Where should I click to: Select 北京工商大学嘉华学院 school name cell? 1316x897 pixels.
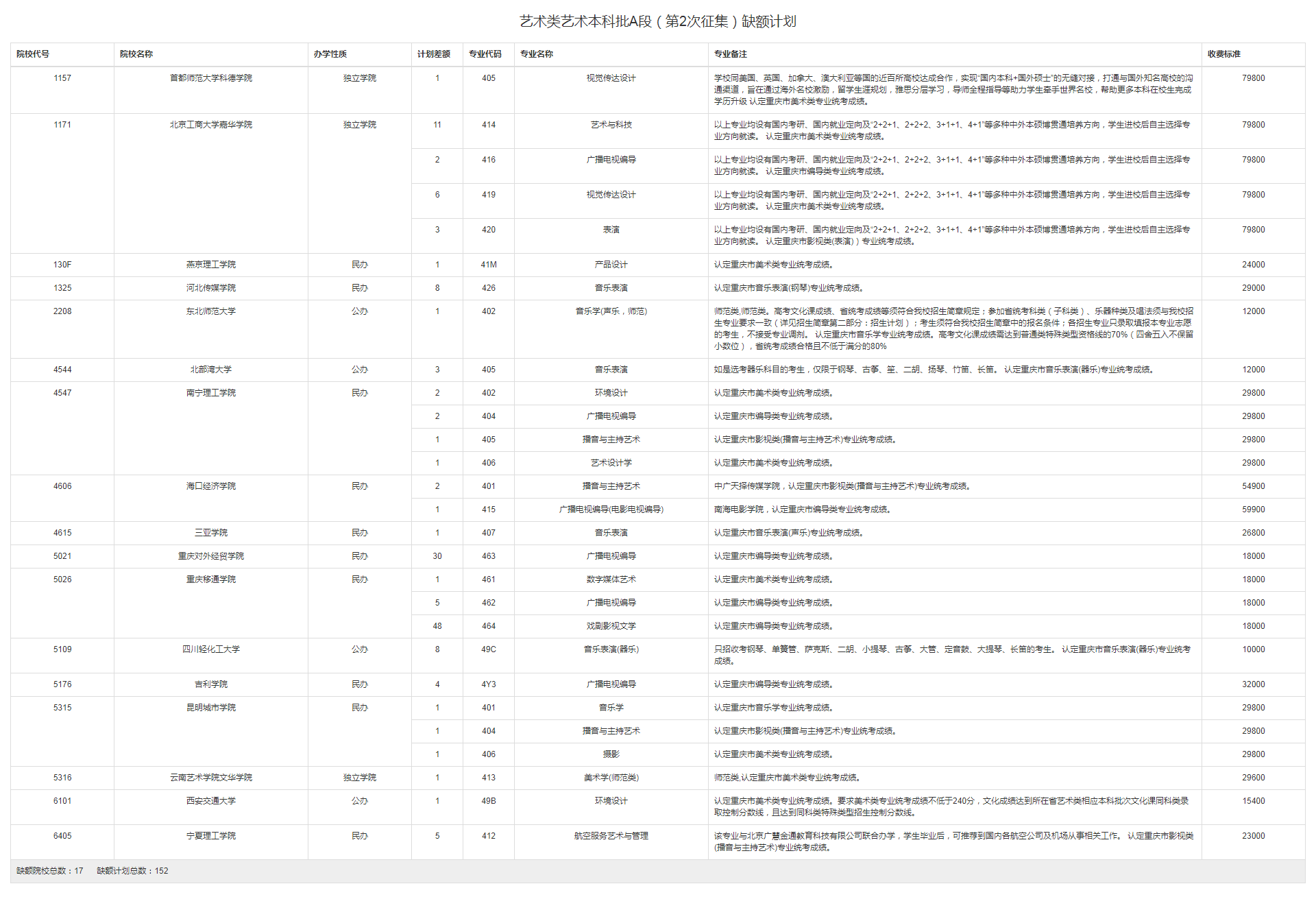211,125
